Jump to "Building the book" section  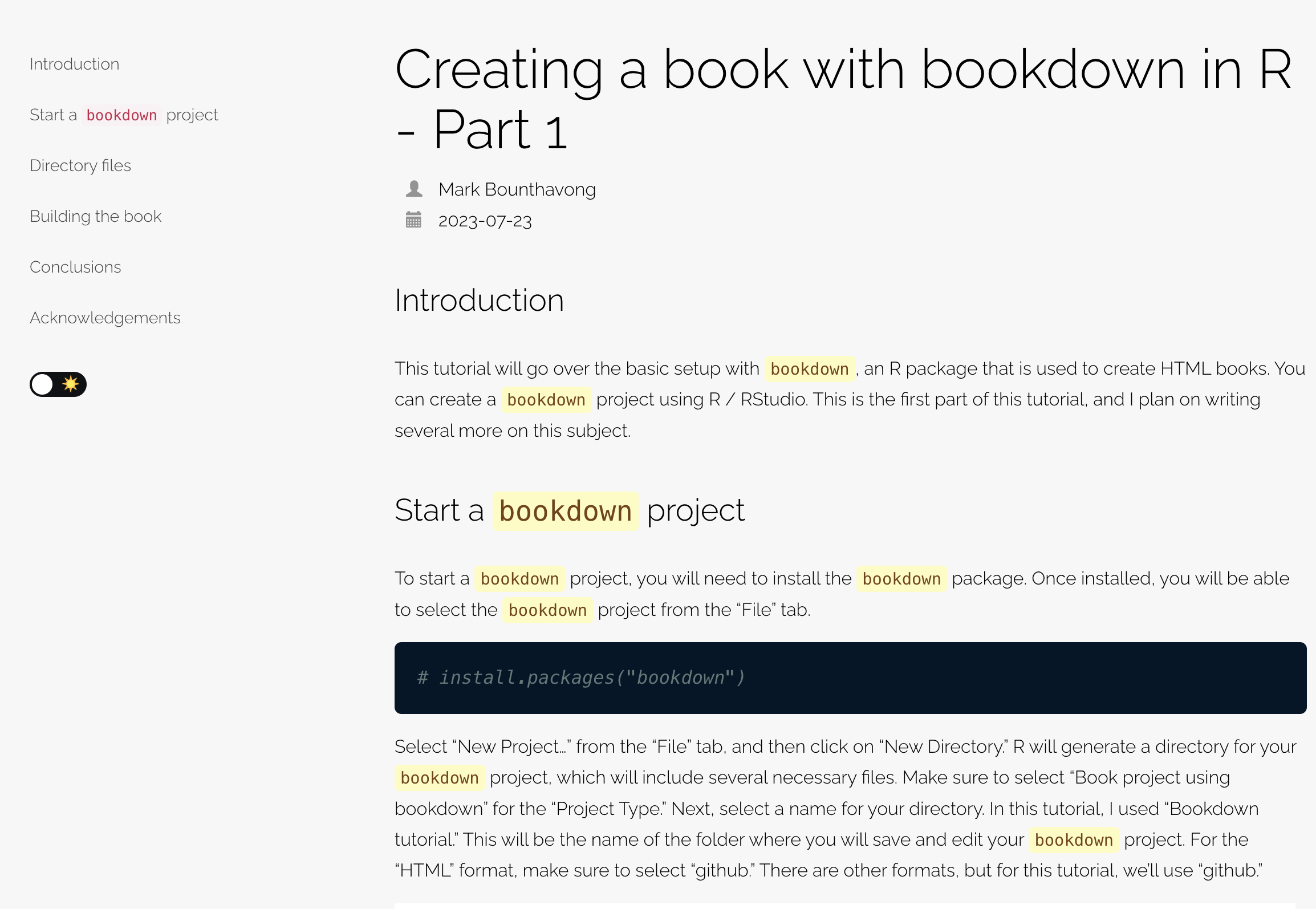click(x=95, y=216)
